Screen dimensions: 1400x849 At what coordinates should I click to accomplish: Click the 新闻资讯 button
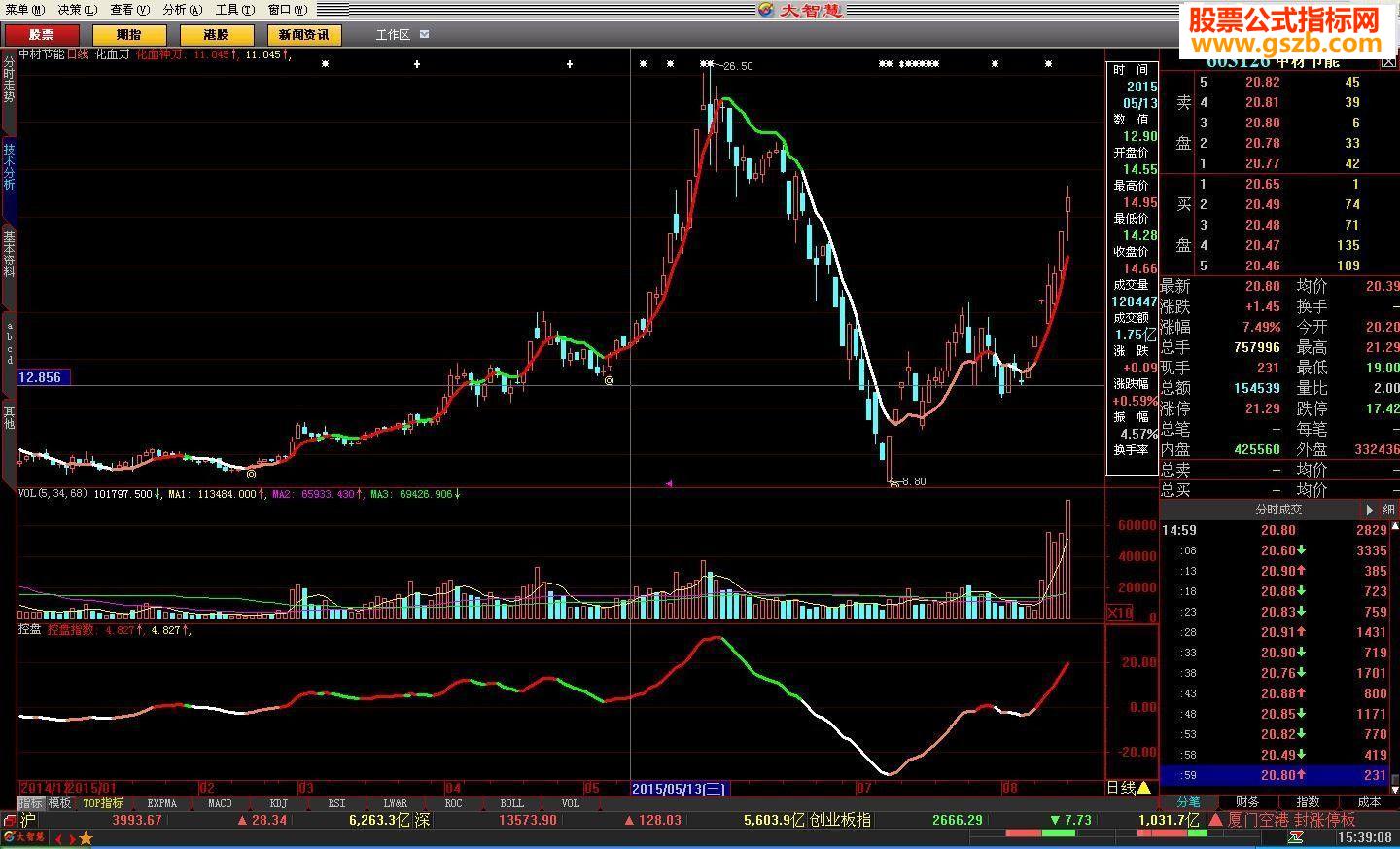[302, 34]
